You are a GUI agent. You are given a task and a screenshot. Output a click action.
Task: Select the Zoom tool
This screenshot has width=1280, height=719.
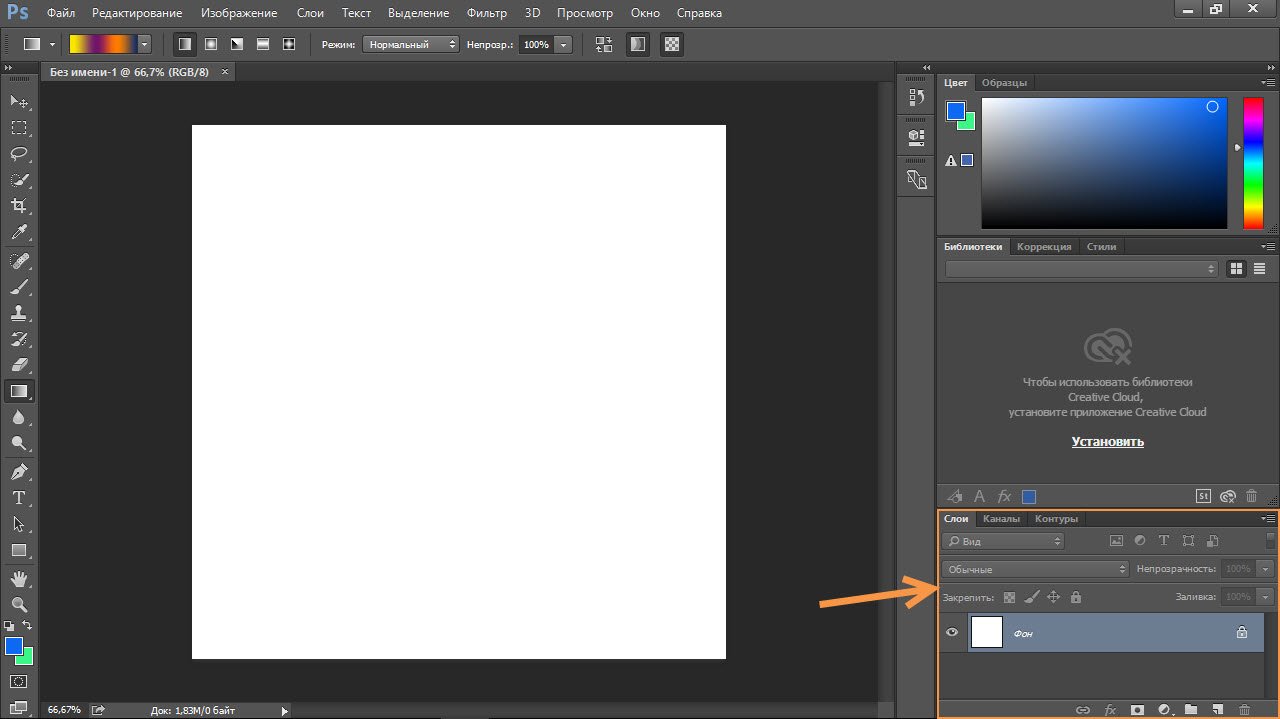point(19,604)
